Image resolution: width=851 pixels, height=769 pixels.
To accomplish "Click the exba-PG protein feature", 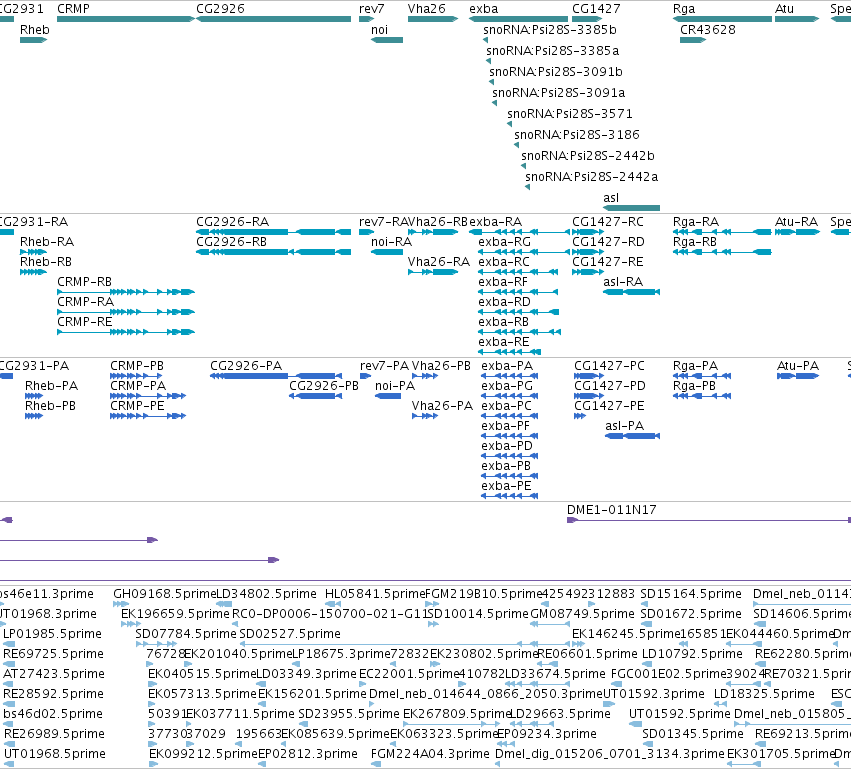I will click(x=510, y=396).
